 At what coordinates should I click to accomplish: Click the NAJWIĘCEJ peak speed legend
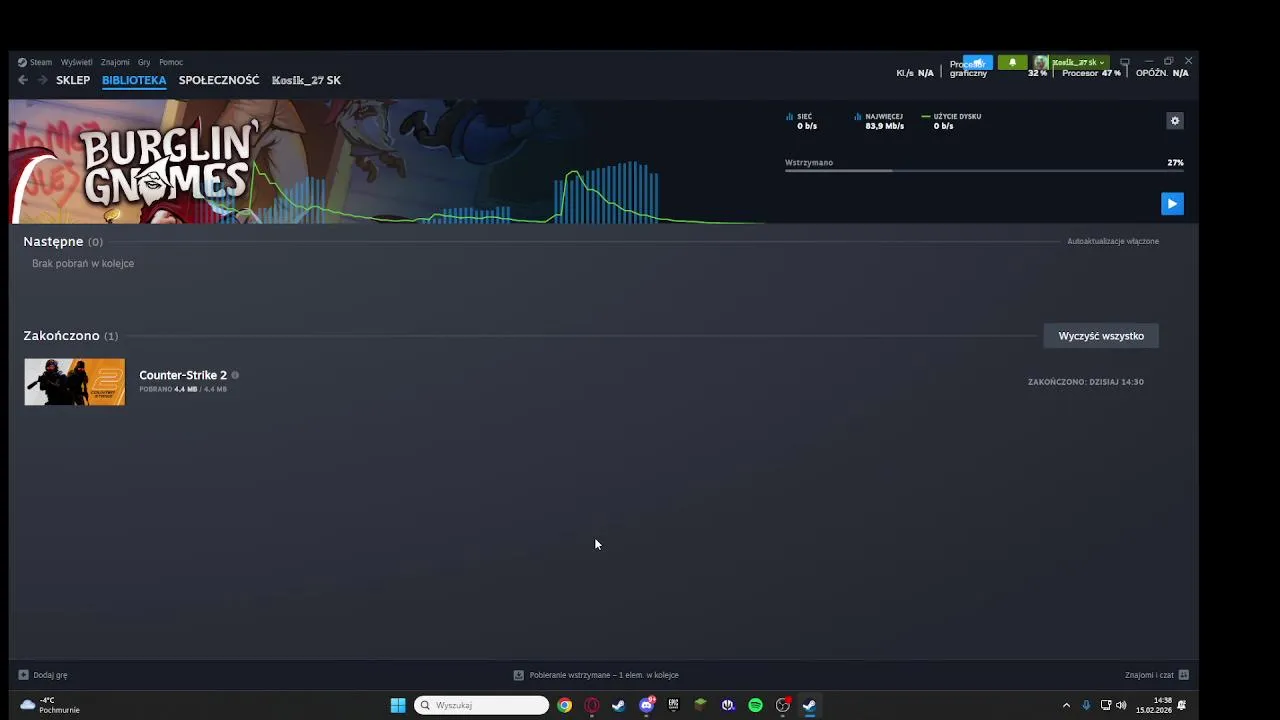pos(880,121)
